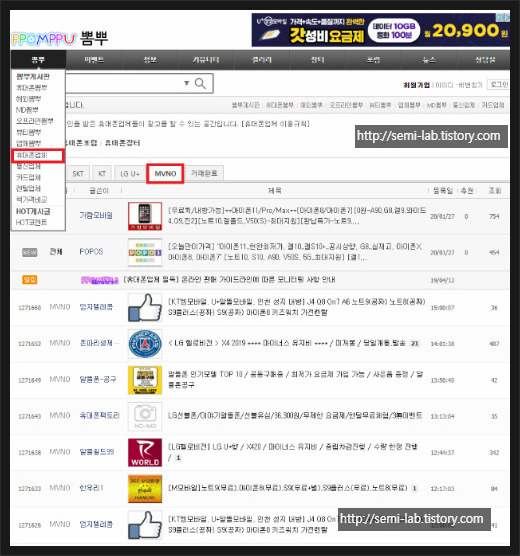Open the 이벤트 navigation menu
This screenshot has width=520, height=556.
click(94, 60)
